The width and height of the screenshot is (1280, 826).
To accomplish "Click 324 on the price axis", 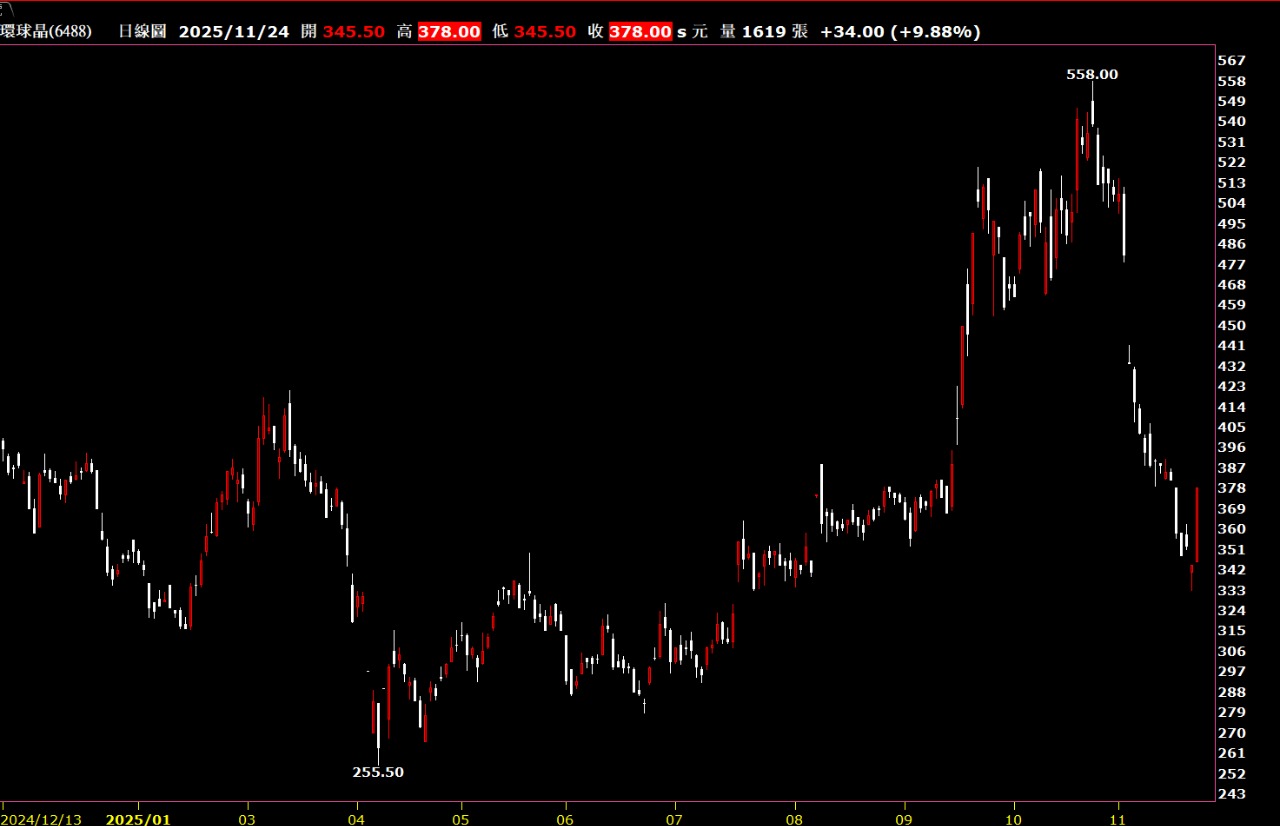I will (1232, 610).
